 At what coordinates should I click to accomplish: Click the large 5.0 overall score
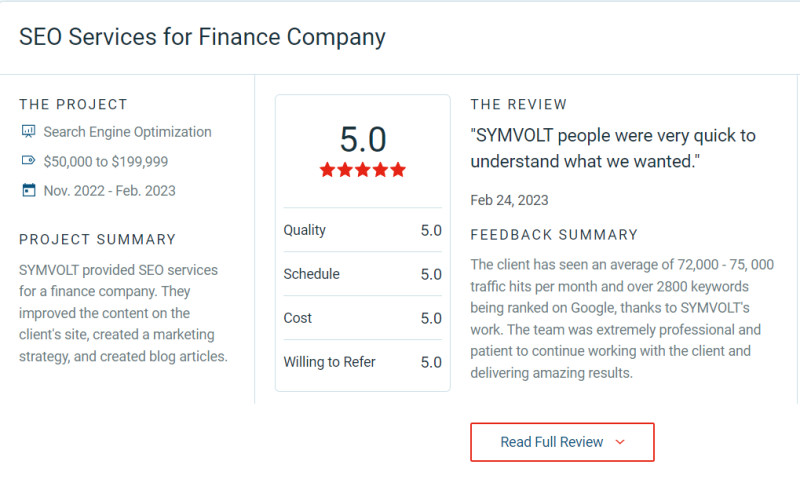click(x=362, y=139)
